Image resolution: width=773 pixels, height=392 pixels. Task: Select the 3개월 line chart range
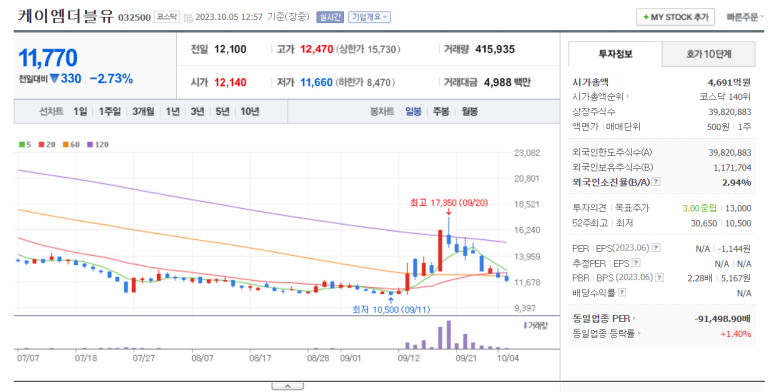coord(143,112)
